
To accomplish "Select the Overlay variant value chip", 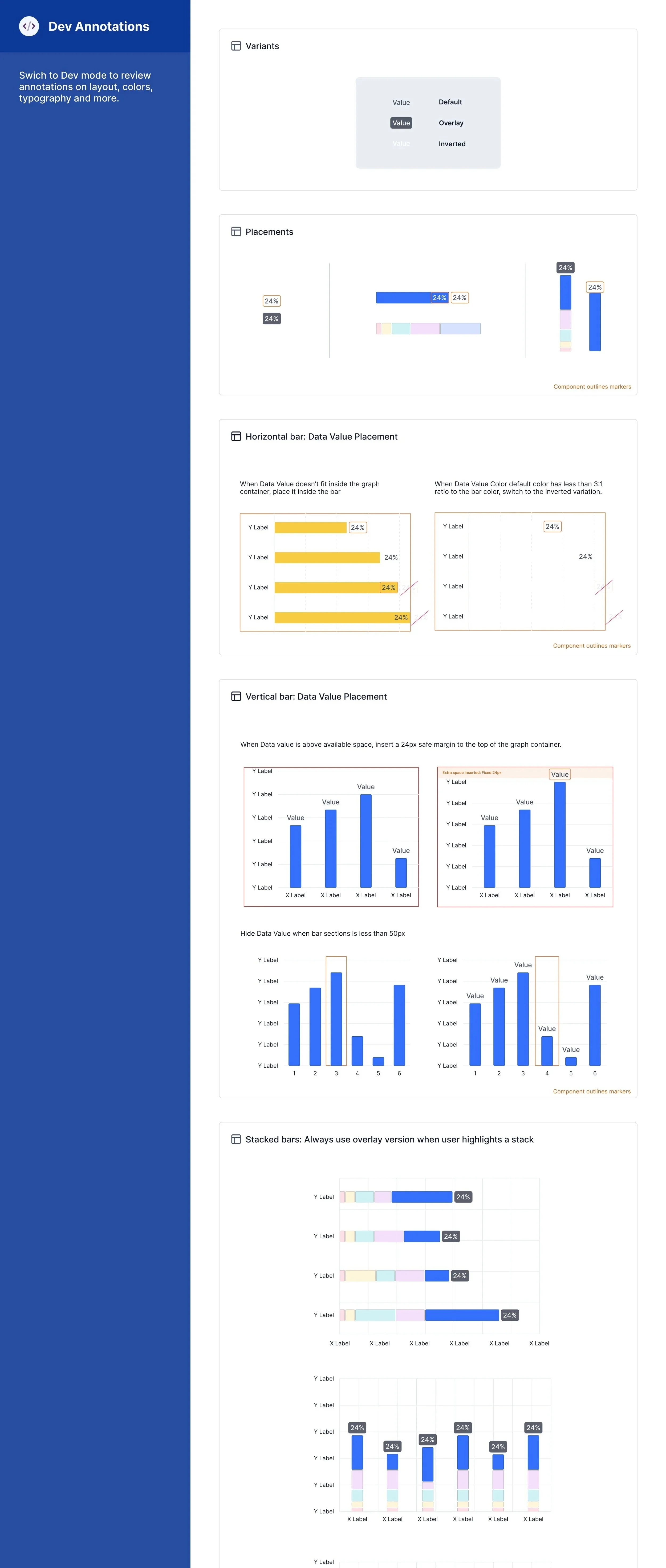I will [401, 122].
